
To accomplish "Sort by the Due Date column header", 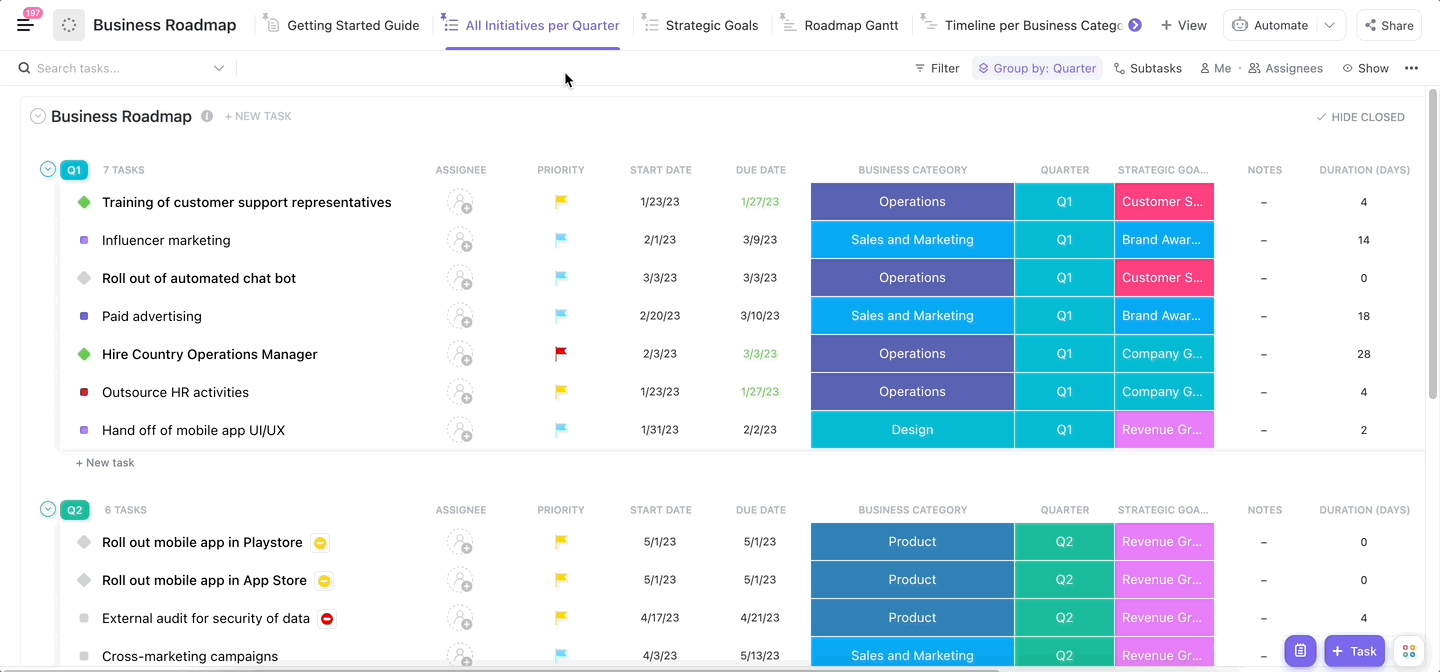I will pos(760,170).
